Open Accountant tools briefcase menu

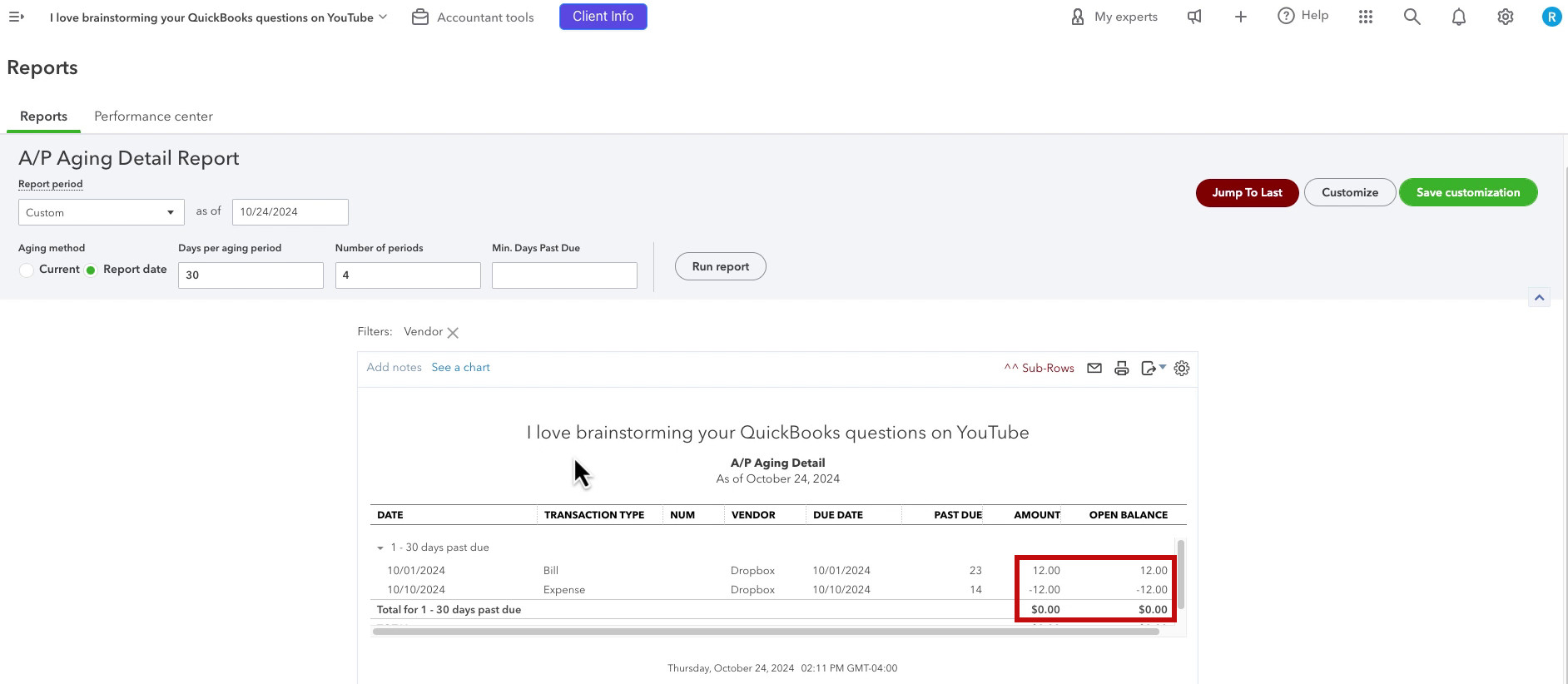(473, 17)
